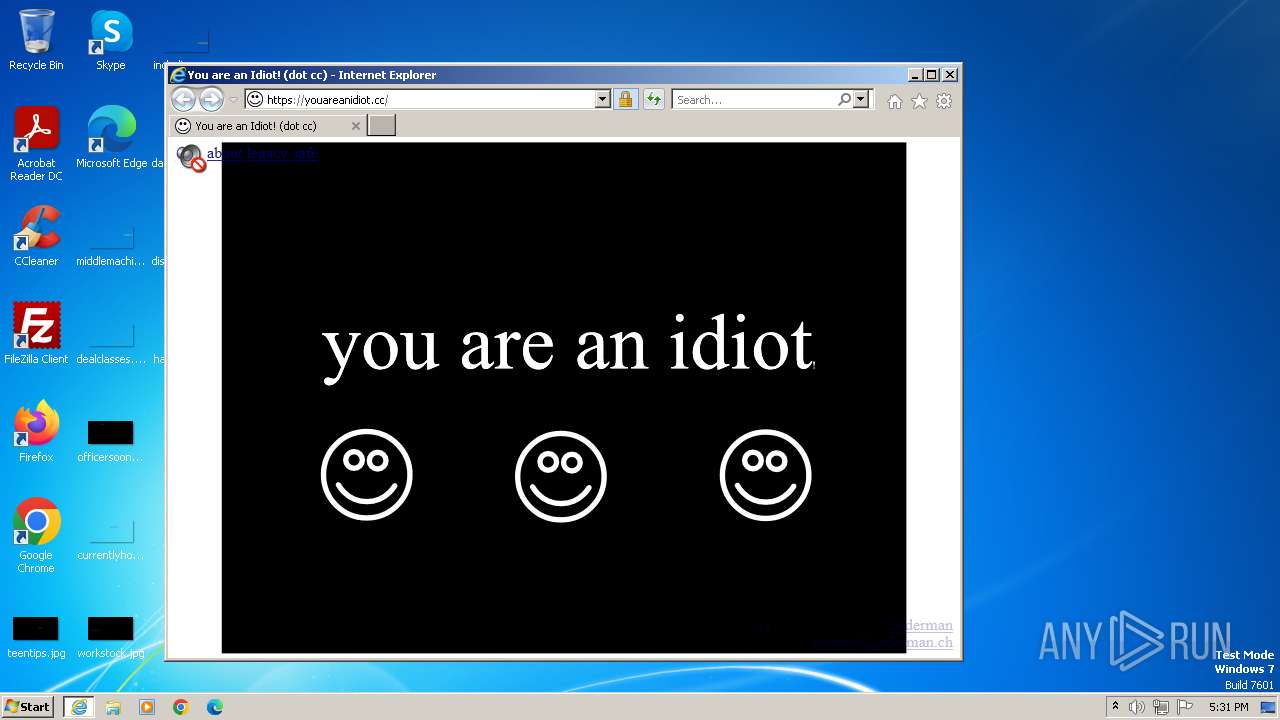Launch the Skype desktop shortcut
The width and height of the screenshot is (1280, 720).
pos(111,41)
